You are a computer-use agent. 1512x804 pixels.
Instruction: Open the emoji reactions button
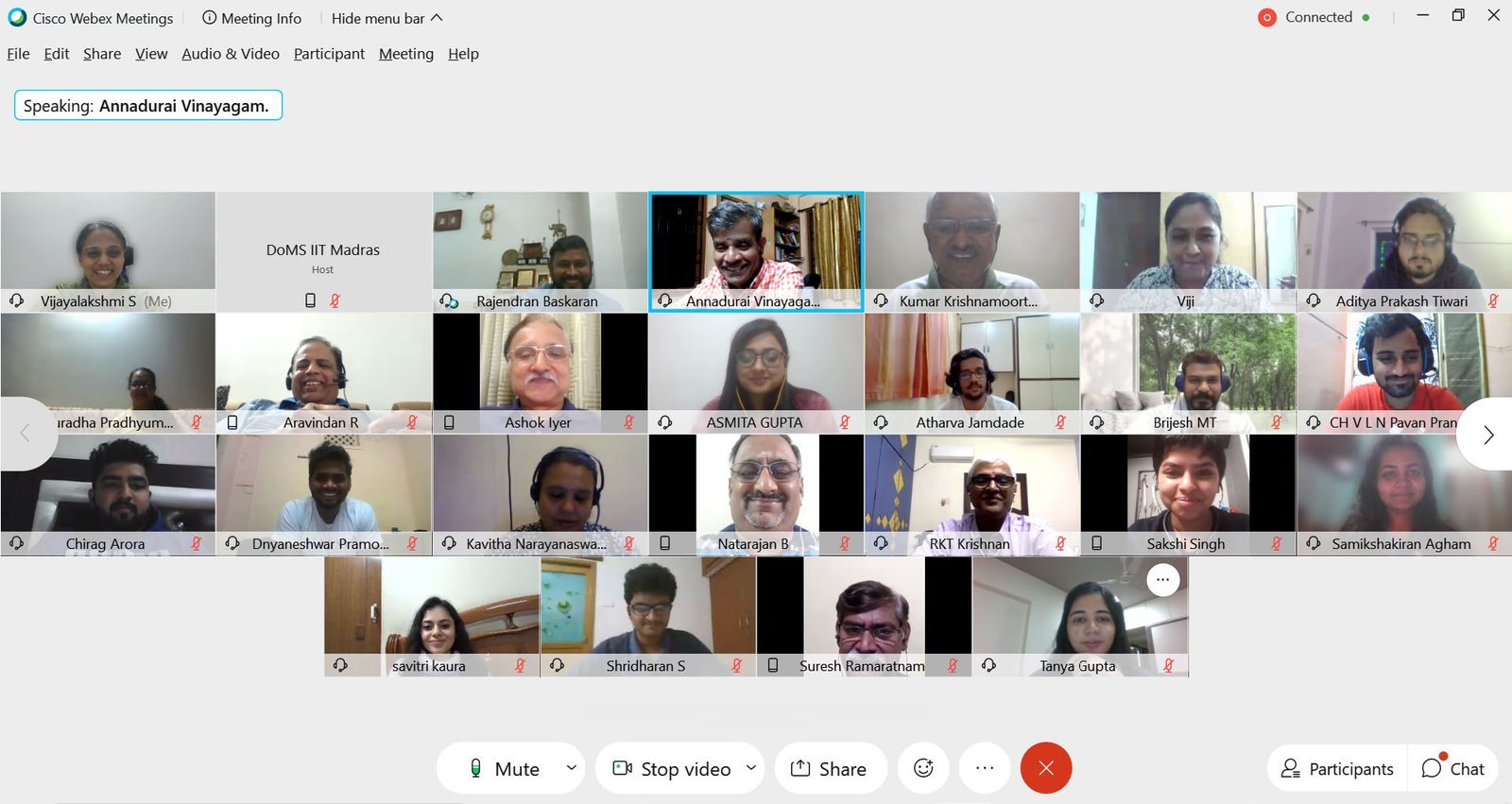[923, 768]
